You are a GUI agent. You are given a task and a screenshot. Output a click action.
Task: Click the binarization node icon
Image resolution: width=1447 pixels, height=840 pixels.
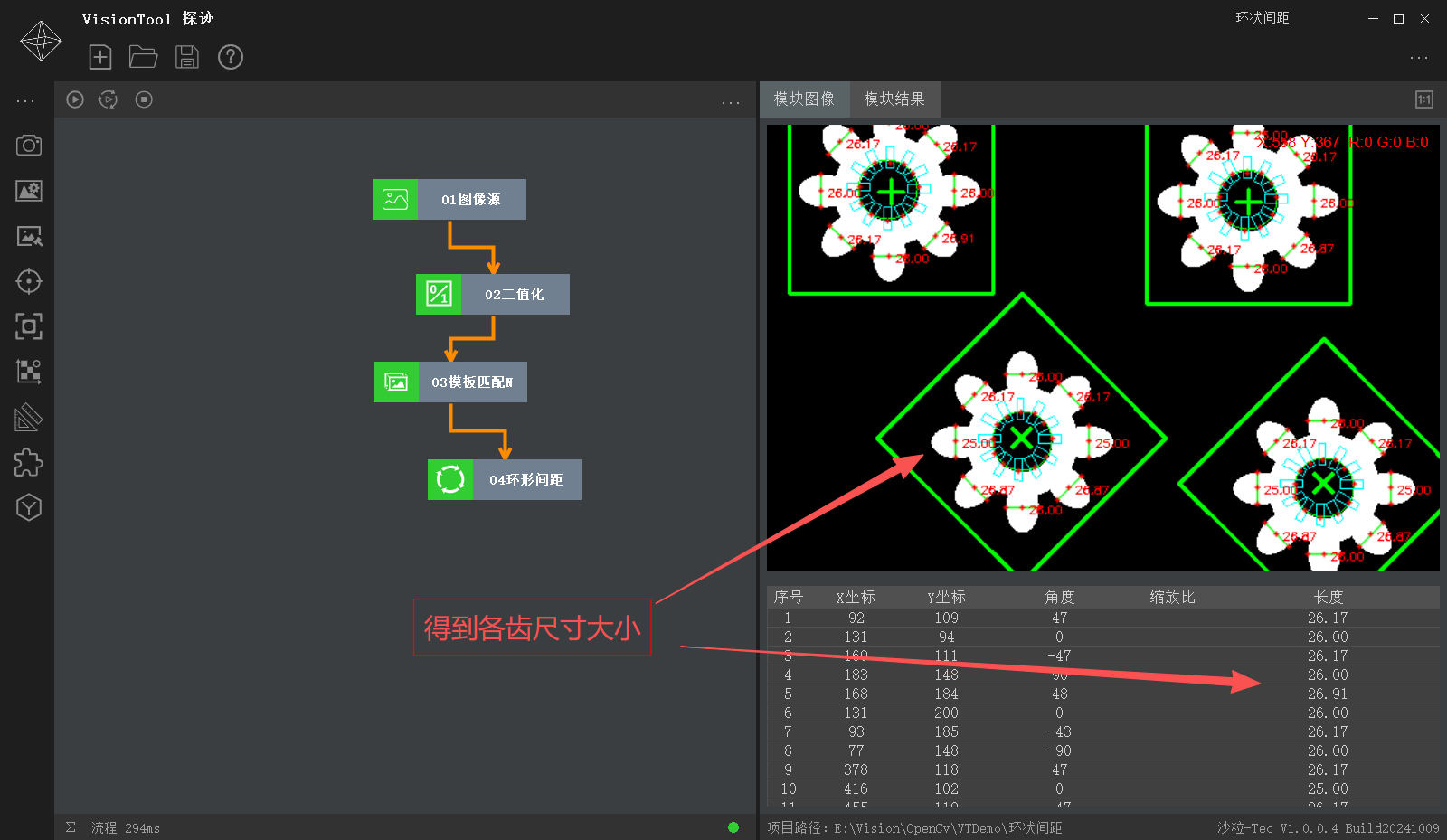[x=439, y=294]
